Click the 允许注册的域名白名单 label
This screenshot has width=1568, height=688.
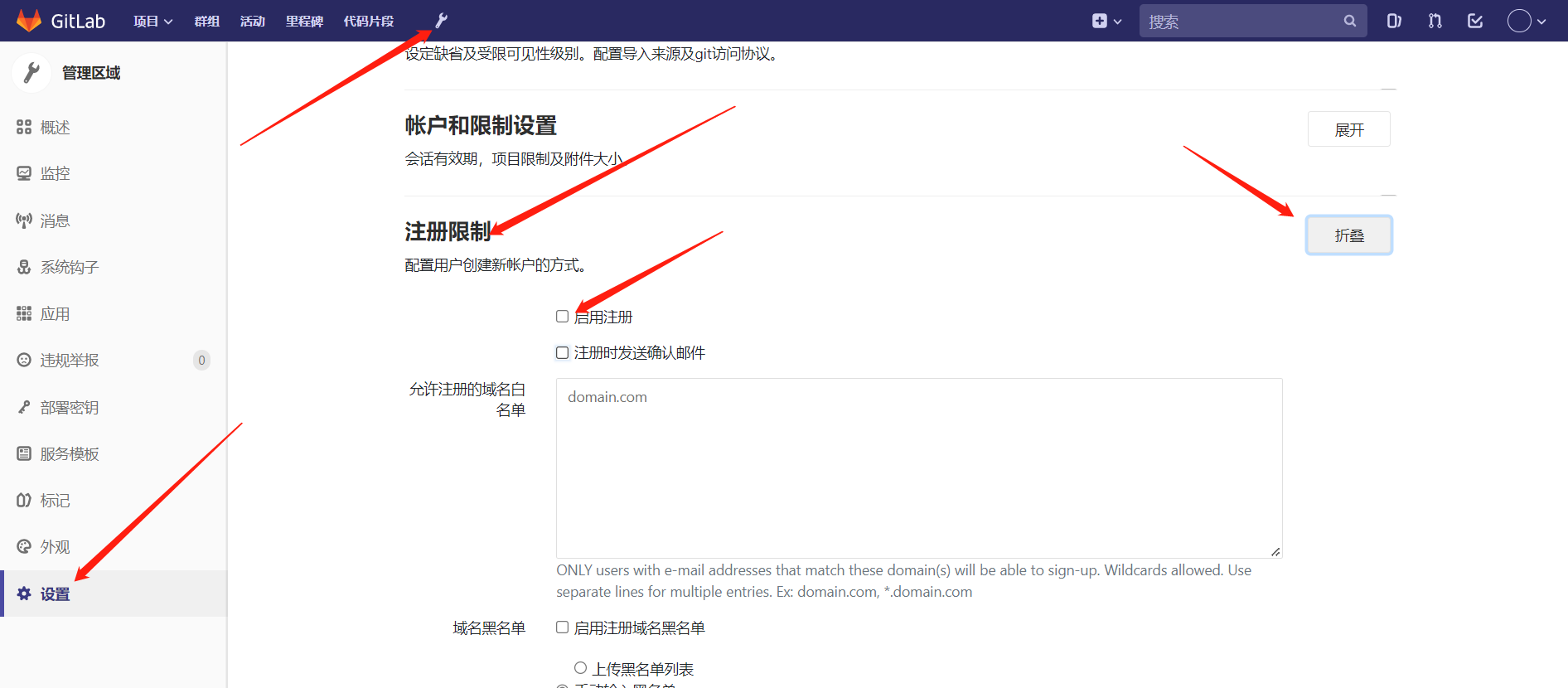pyautogui.click(x=467, y=400)
